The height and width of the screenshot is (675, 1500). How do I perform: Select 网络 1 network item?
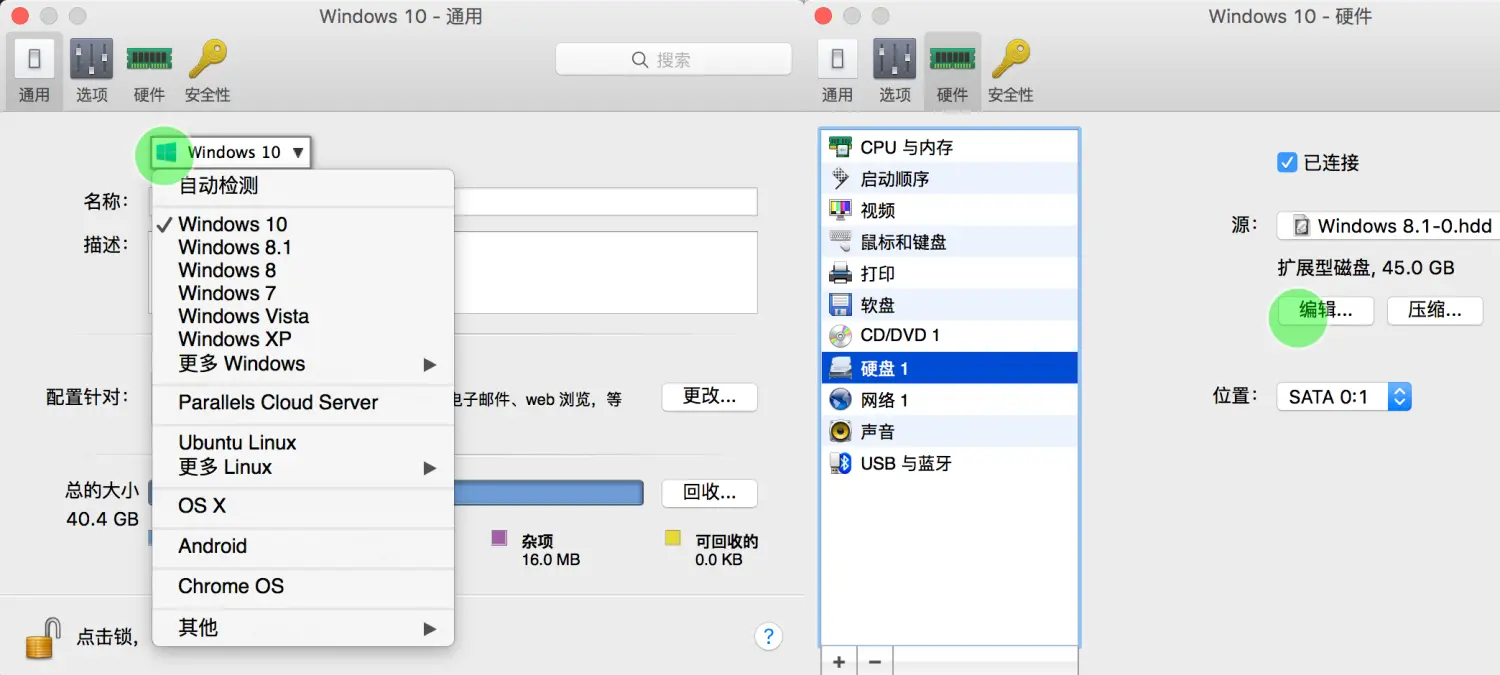(950, 400)
